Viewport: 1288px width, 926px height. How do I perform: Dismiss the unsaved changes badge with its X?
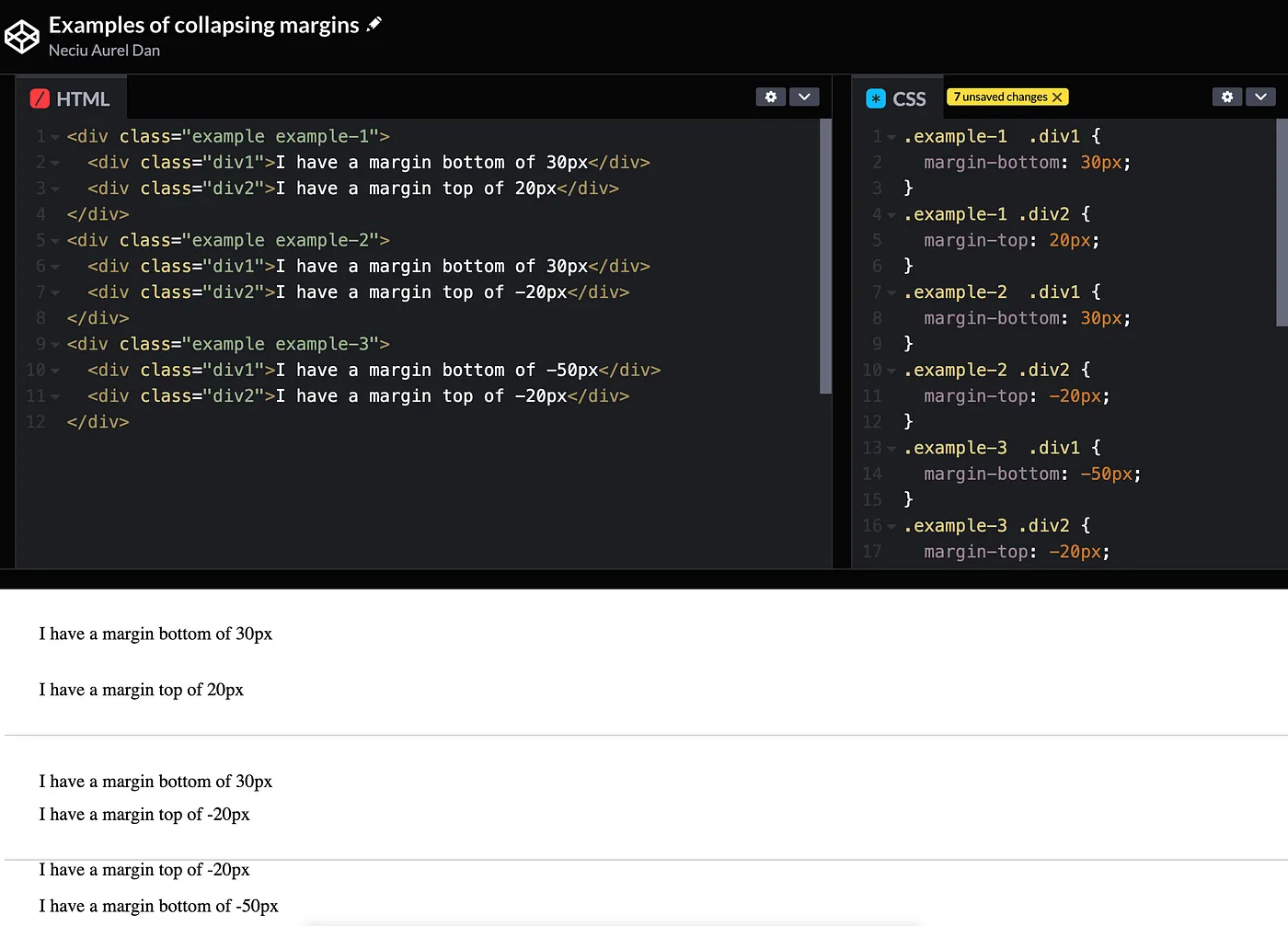pyautogui.click(x=1058, y=96)
